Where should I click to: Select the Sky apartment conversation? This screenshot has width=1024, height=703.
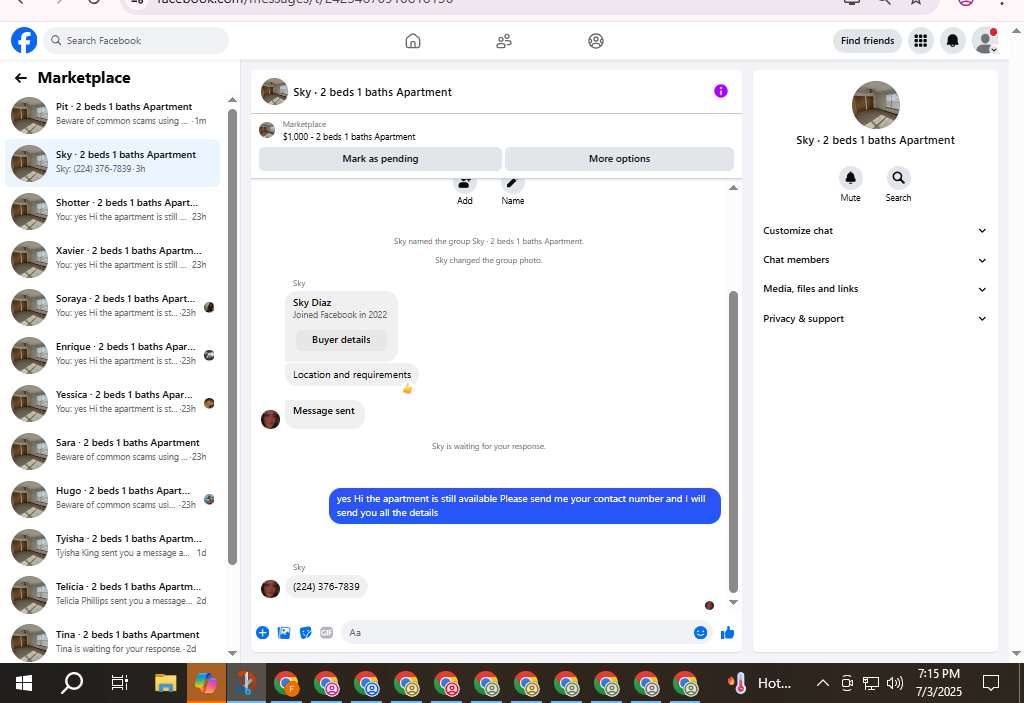pyautogui.click(x=112, y=162)
